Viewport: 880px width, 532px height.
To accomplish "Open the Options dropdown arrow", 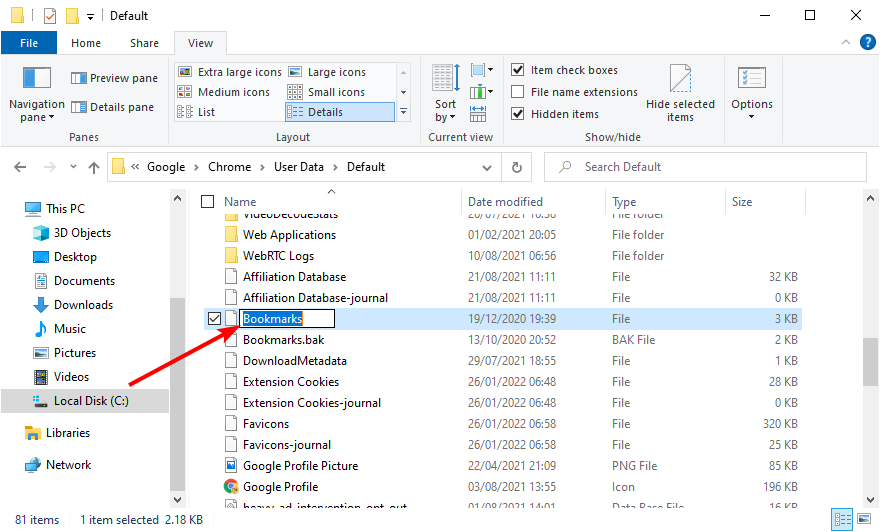I will [751, 117].
